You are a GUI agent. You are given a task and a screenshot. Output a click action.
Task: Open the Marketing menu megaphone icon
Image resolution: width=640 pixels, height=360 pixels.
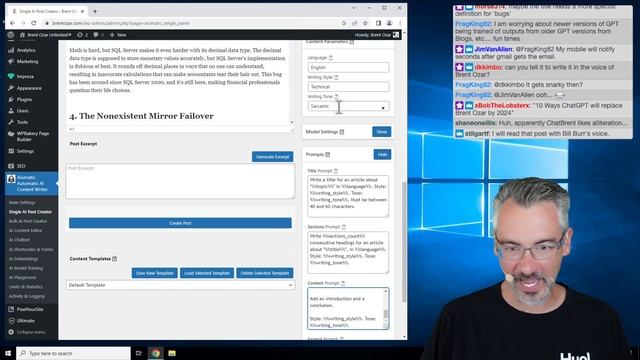(x=11, y=62)
